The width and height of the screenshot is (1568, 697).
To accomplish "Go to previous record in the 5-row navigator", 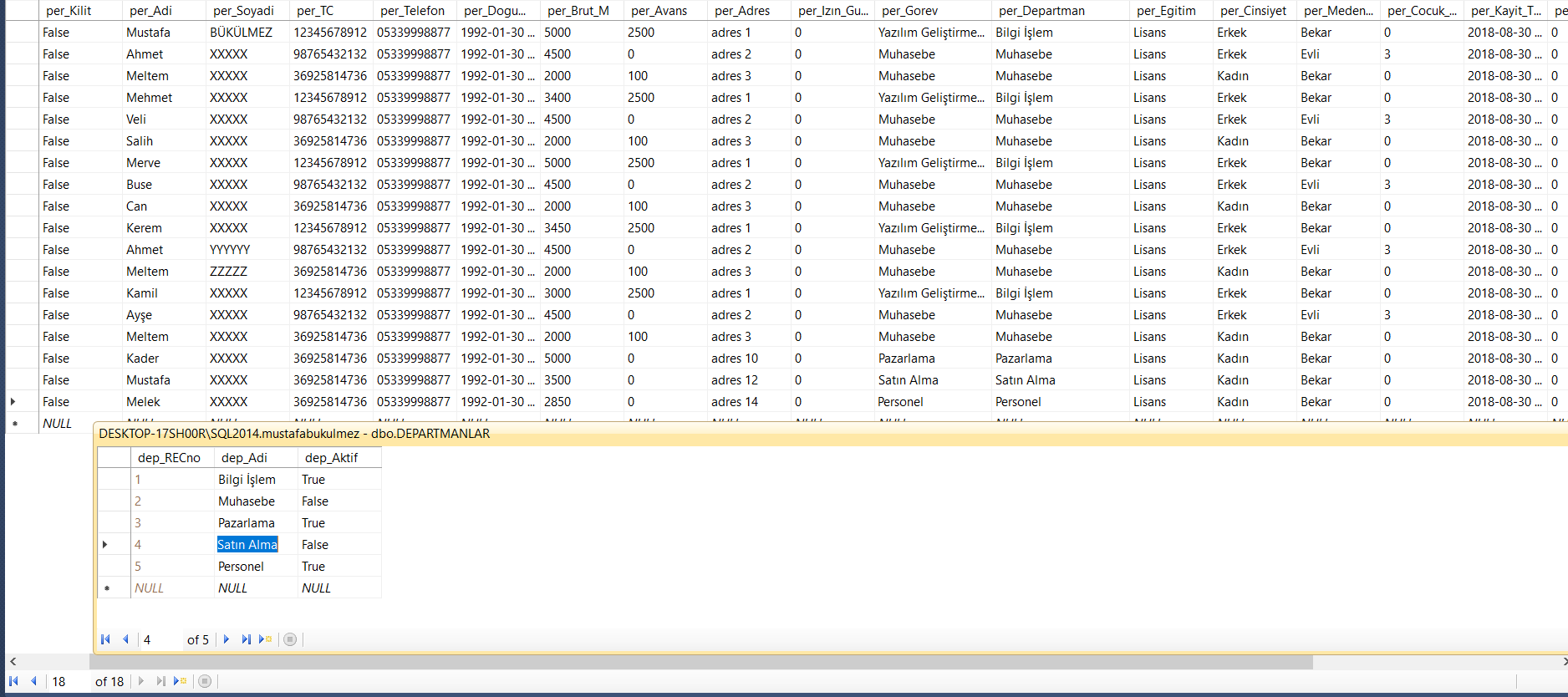I will 125,639.
